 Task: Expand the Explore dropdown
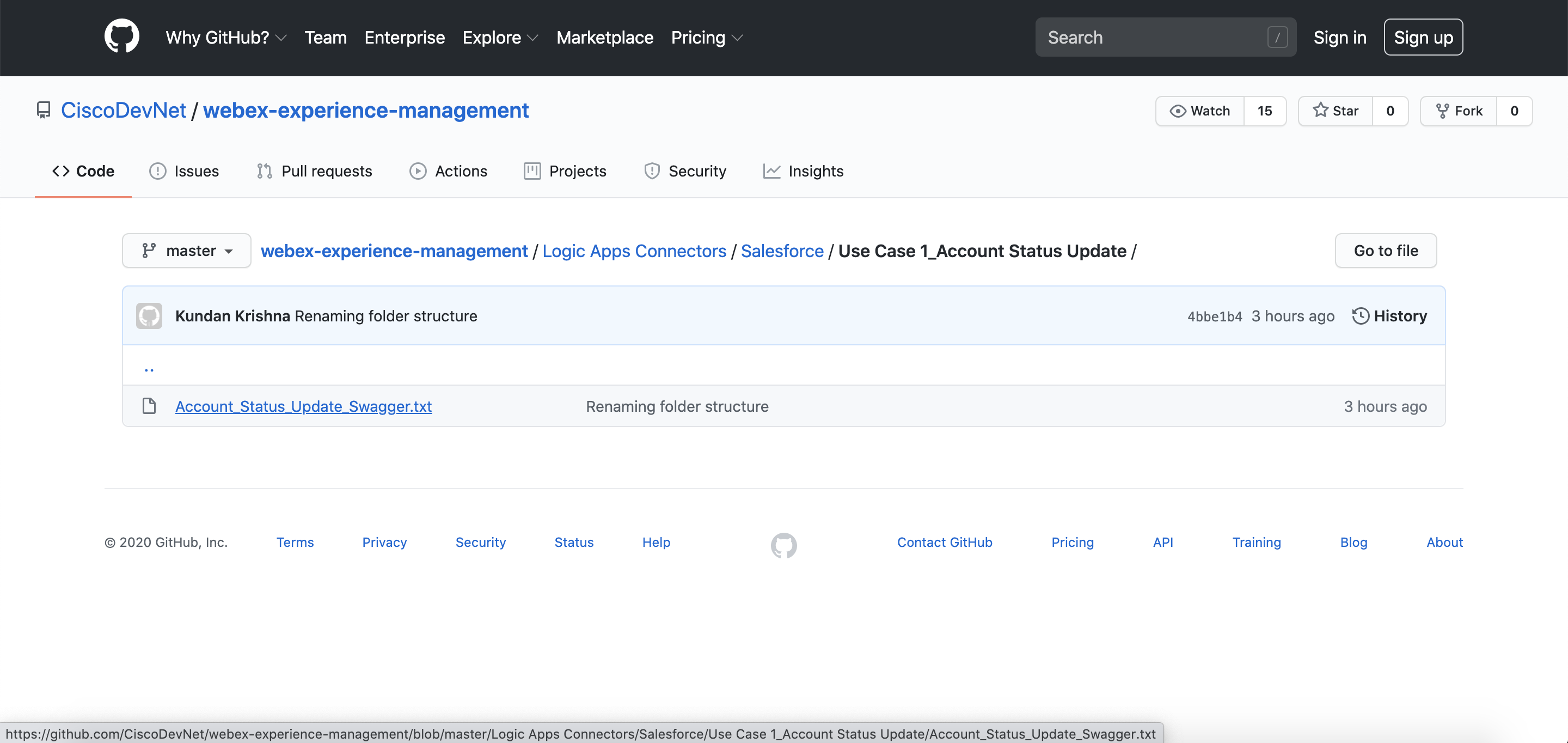click(500, 38)
